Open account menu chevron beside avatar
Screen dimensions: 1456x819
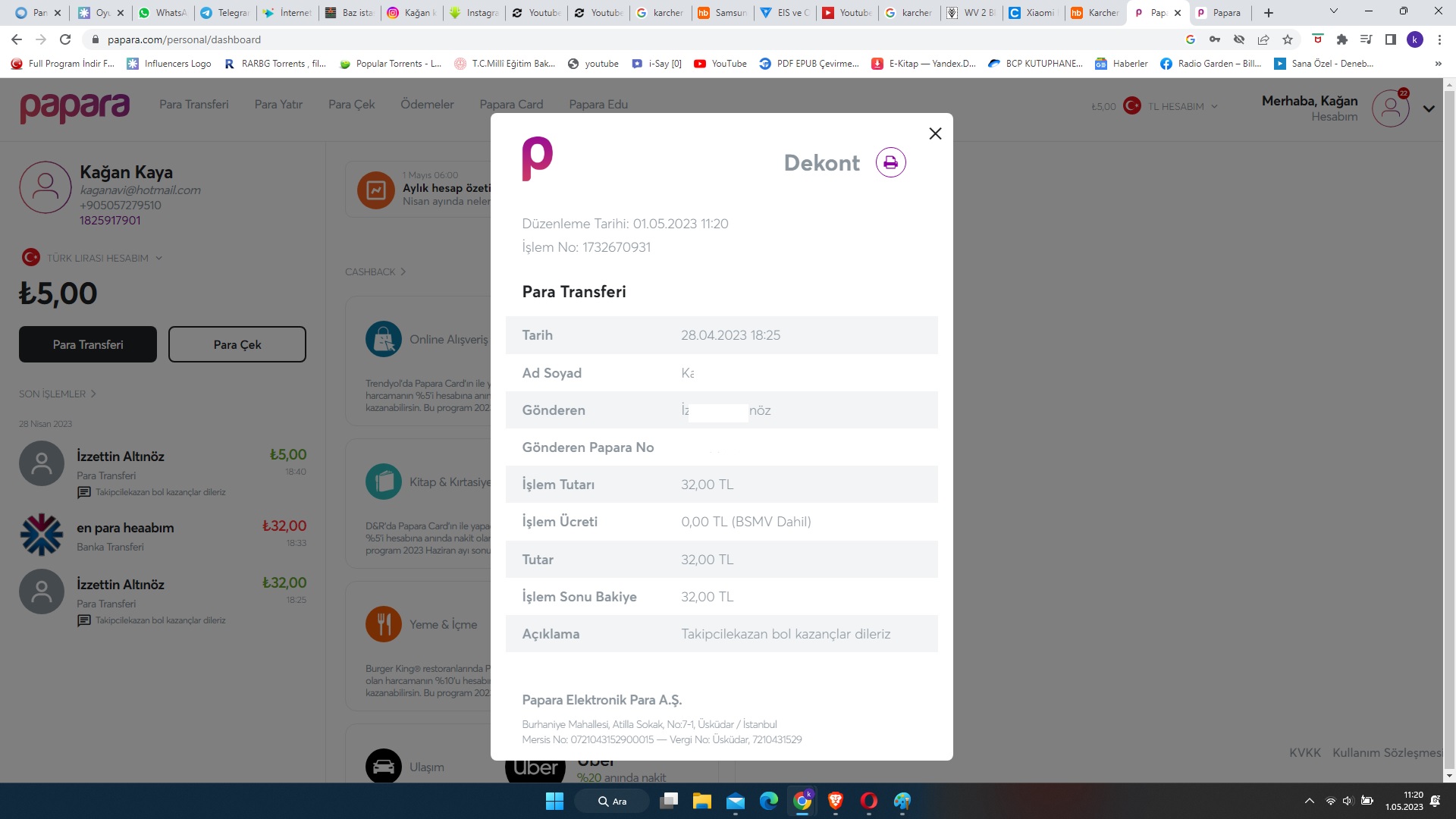tap(1429, 108)
